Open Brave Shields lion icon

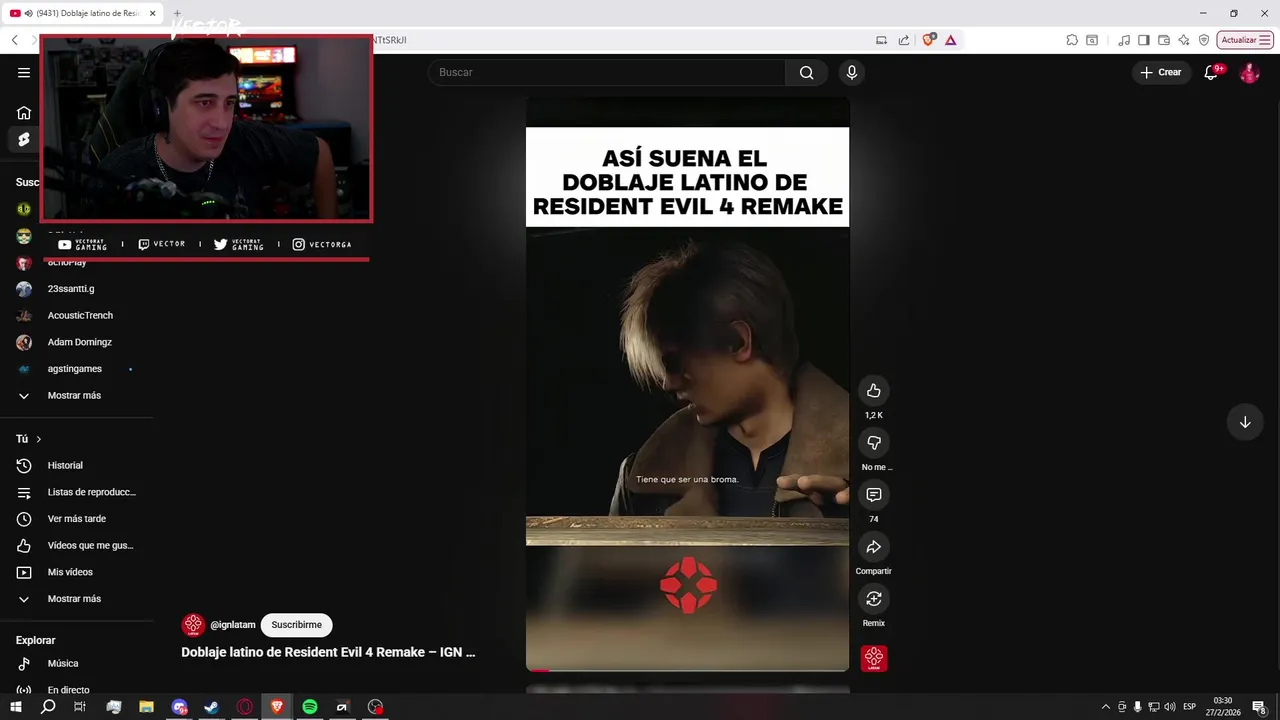point(929,40)
